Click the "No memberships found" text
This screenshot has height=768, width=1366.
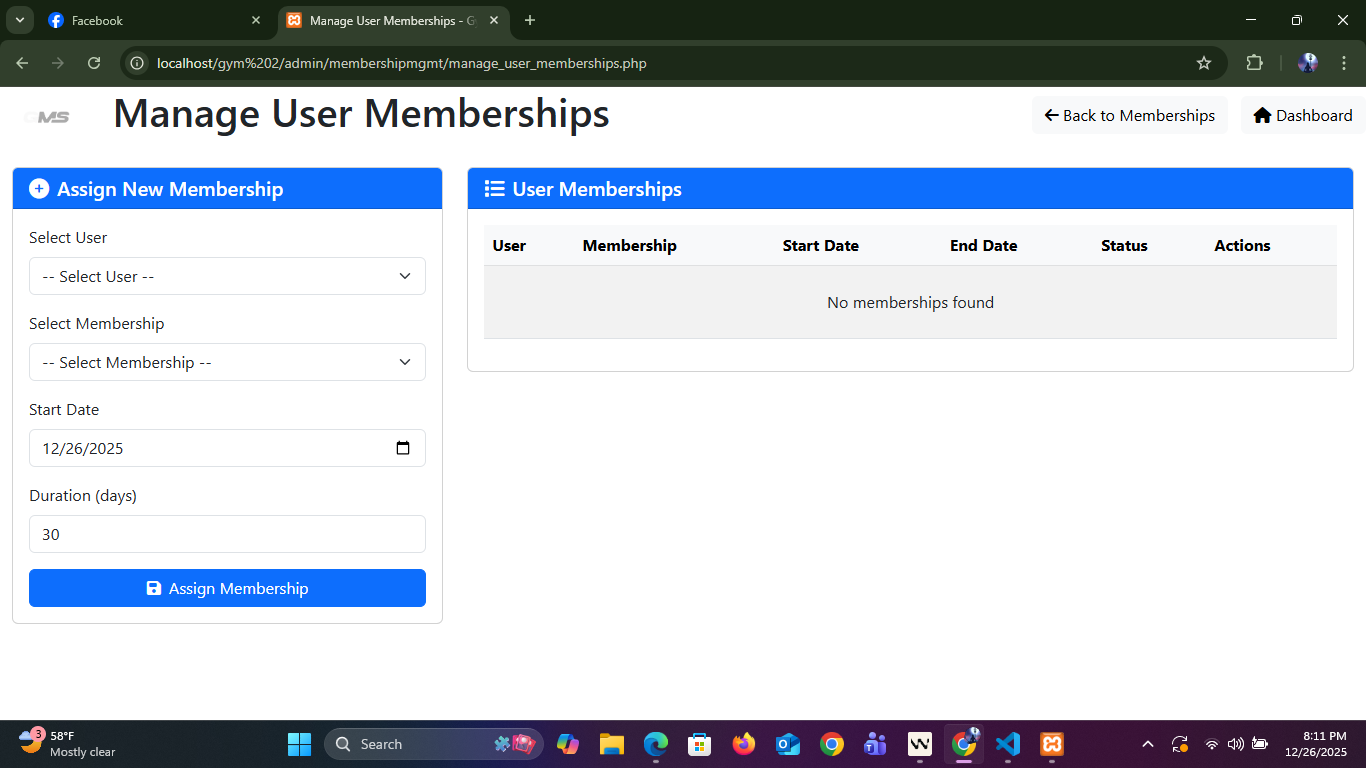click(x=910, y=302)
